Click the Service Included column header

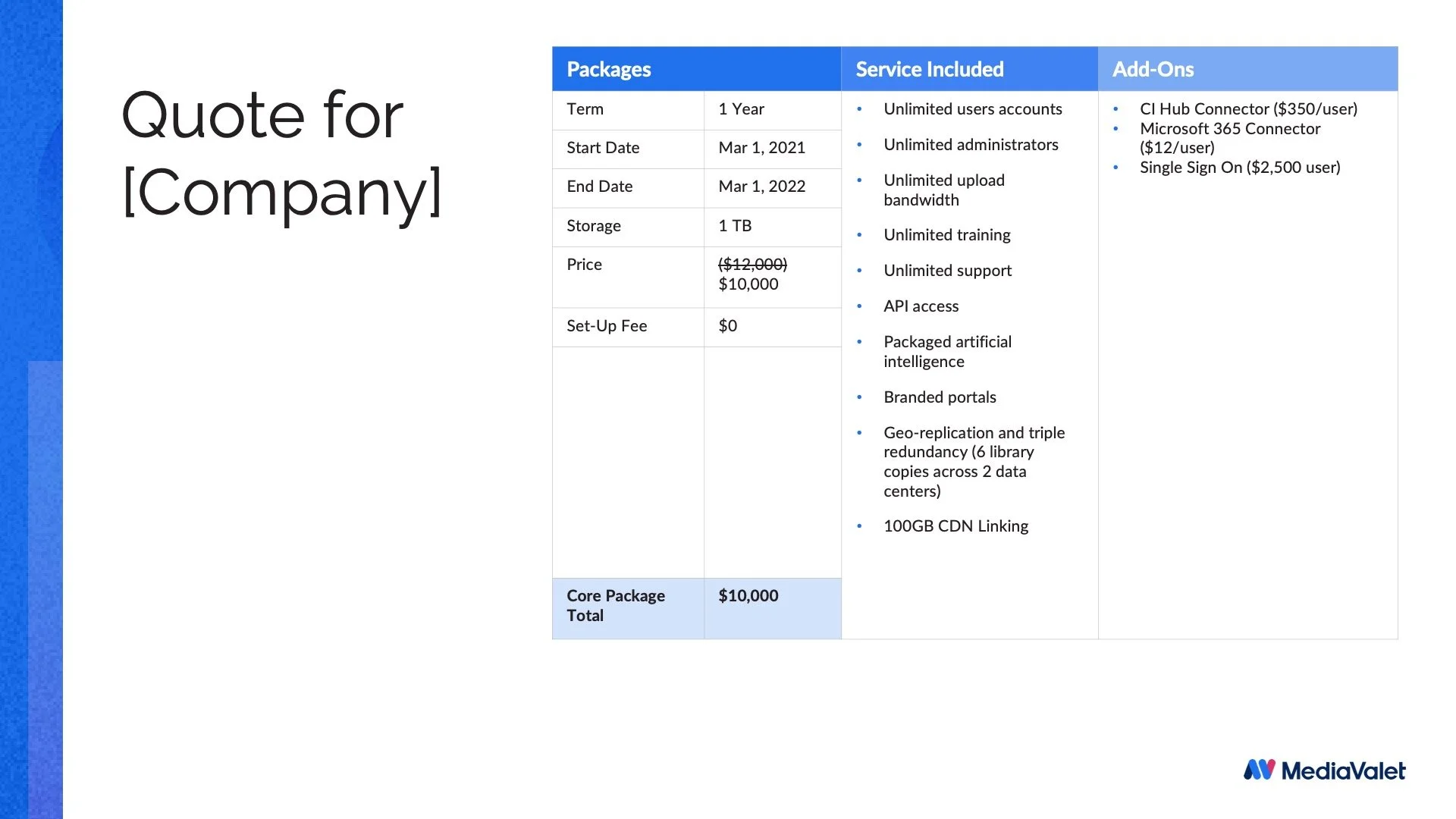click(x=929, y=69)
